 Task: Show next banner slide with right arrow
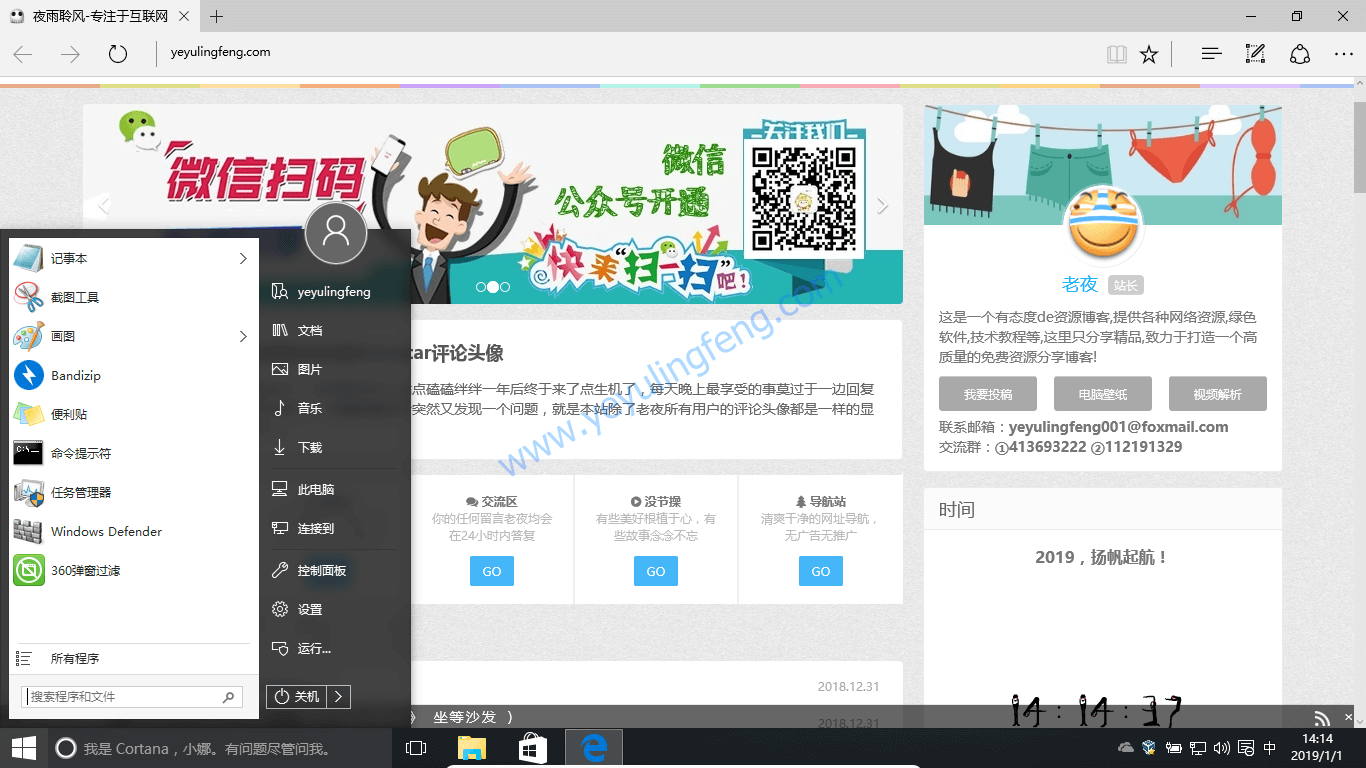882,206
